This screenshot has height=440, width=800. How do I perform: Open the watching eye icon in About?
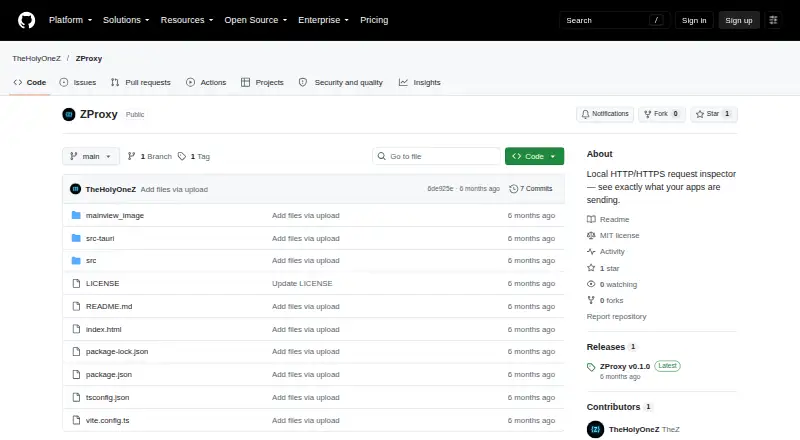(591, 284)
